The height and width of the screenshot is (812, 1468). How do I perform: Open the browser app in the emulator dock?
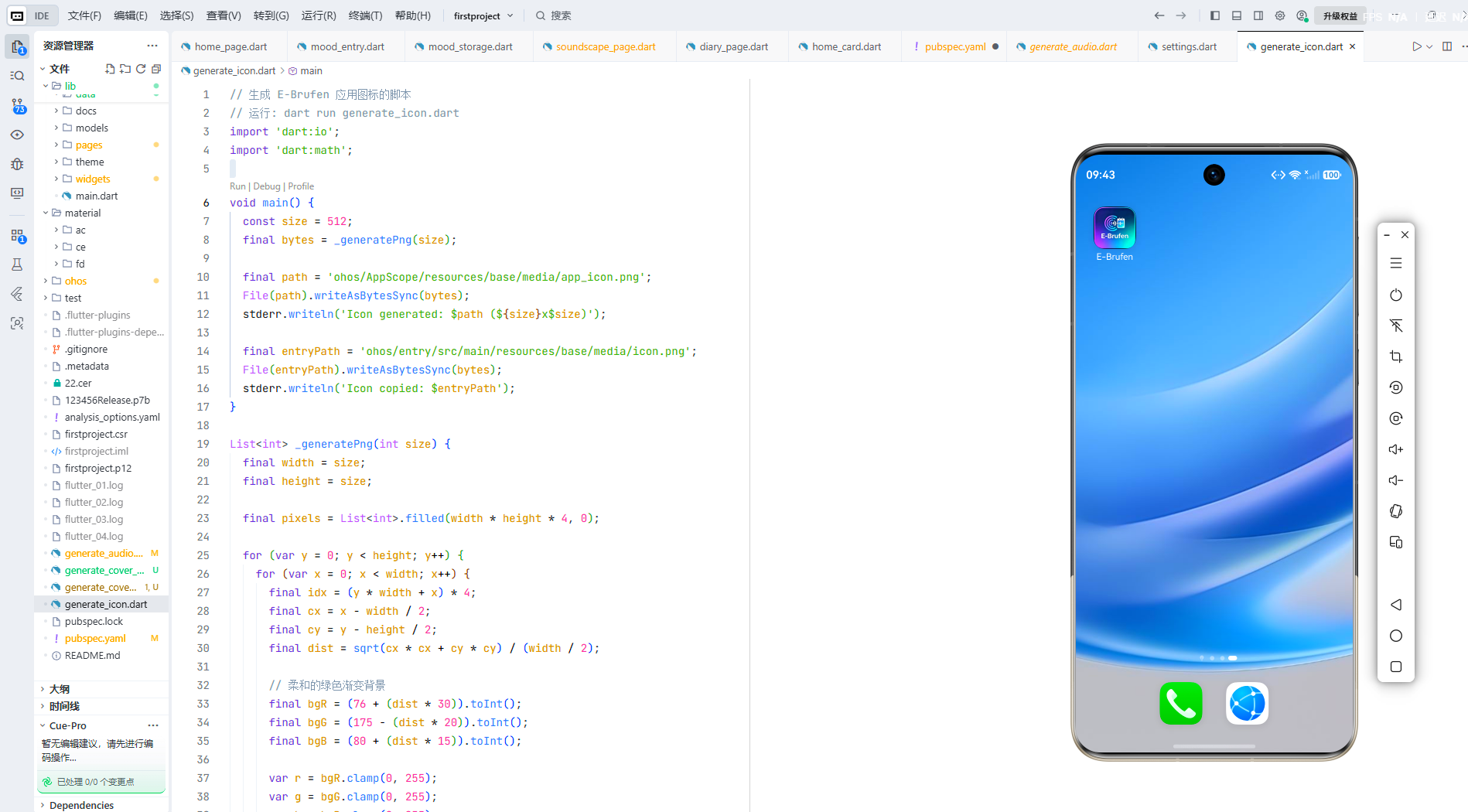(x=1248, y=703)
